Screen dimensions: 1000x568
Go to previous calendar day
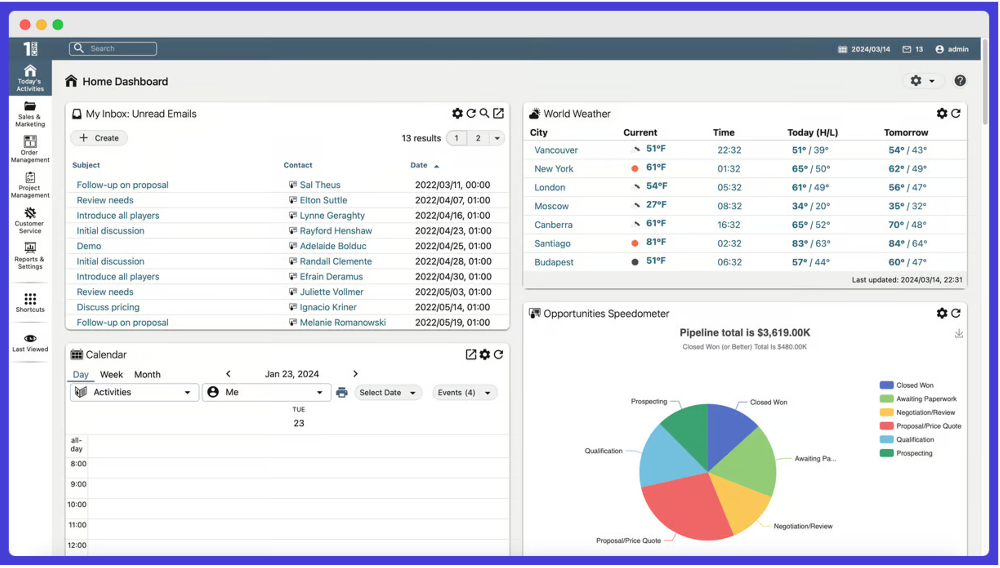coord(228,374)
